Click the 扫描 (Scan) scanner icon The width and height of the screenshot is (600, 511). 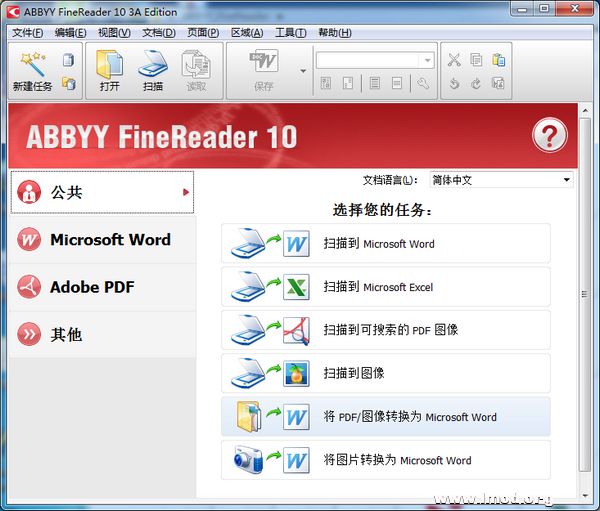tap(152, 64)
